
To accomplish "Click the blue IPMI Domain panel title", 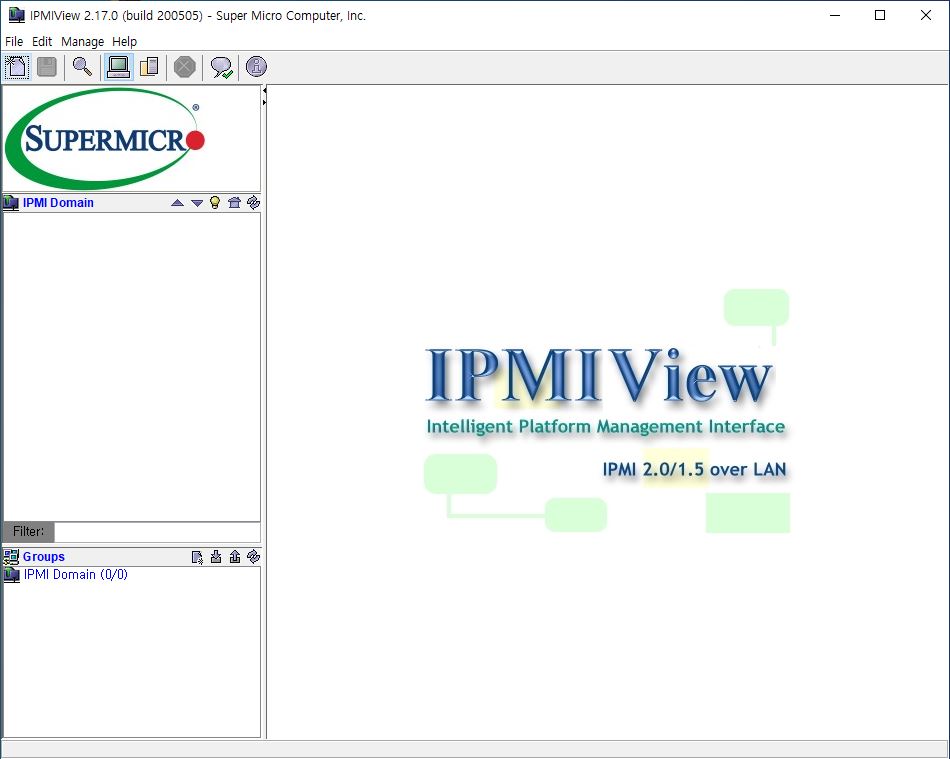I will (x=58, y=203).
